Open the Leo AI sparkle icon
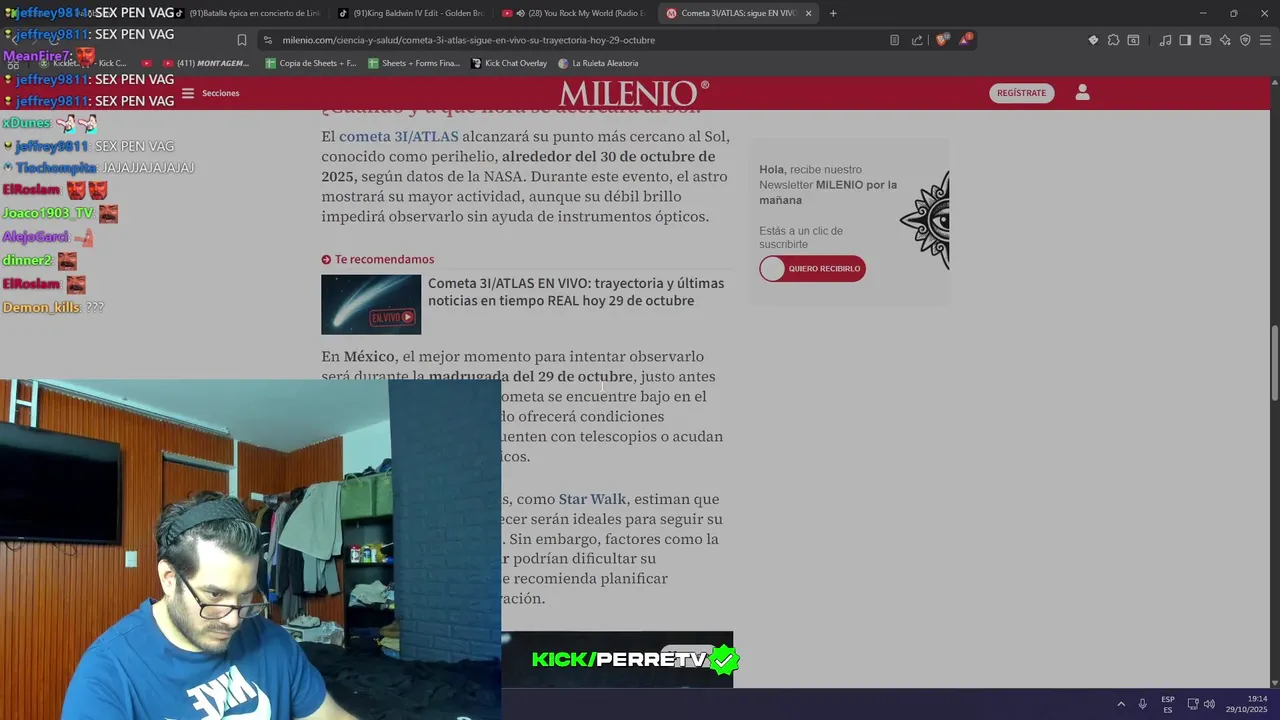Image resolution: width=1280 pixels, height=720 pixels. [x=1225, y=40]
